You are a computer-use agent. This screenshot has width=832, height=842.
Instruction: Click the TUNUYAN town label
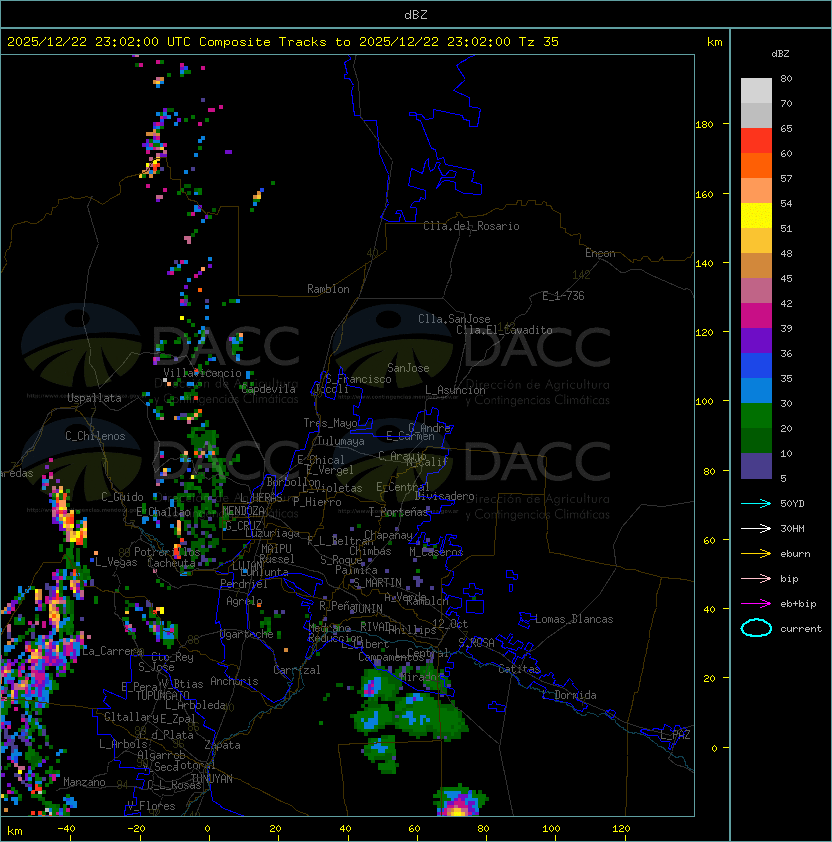coord(212,779)
